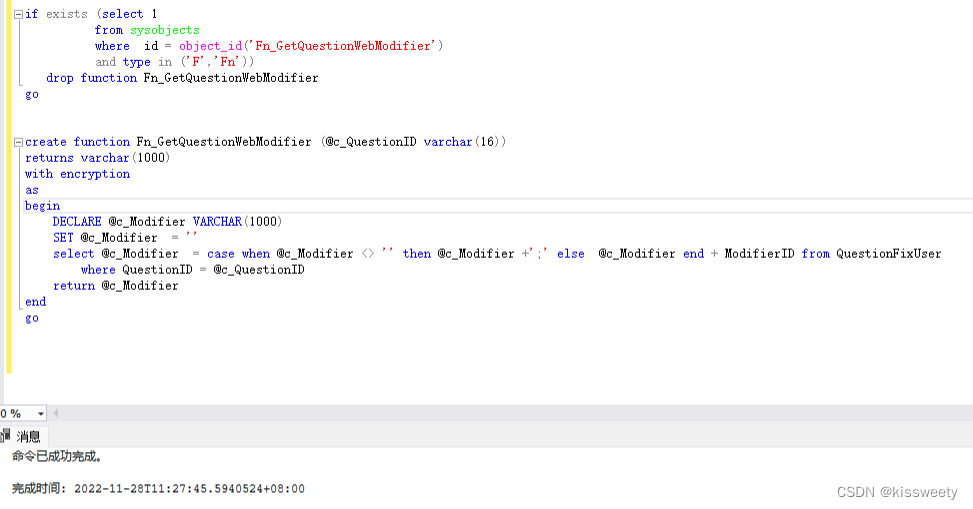Open the zoom percentage dropdown

(41, 413)
